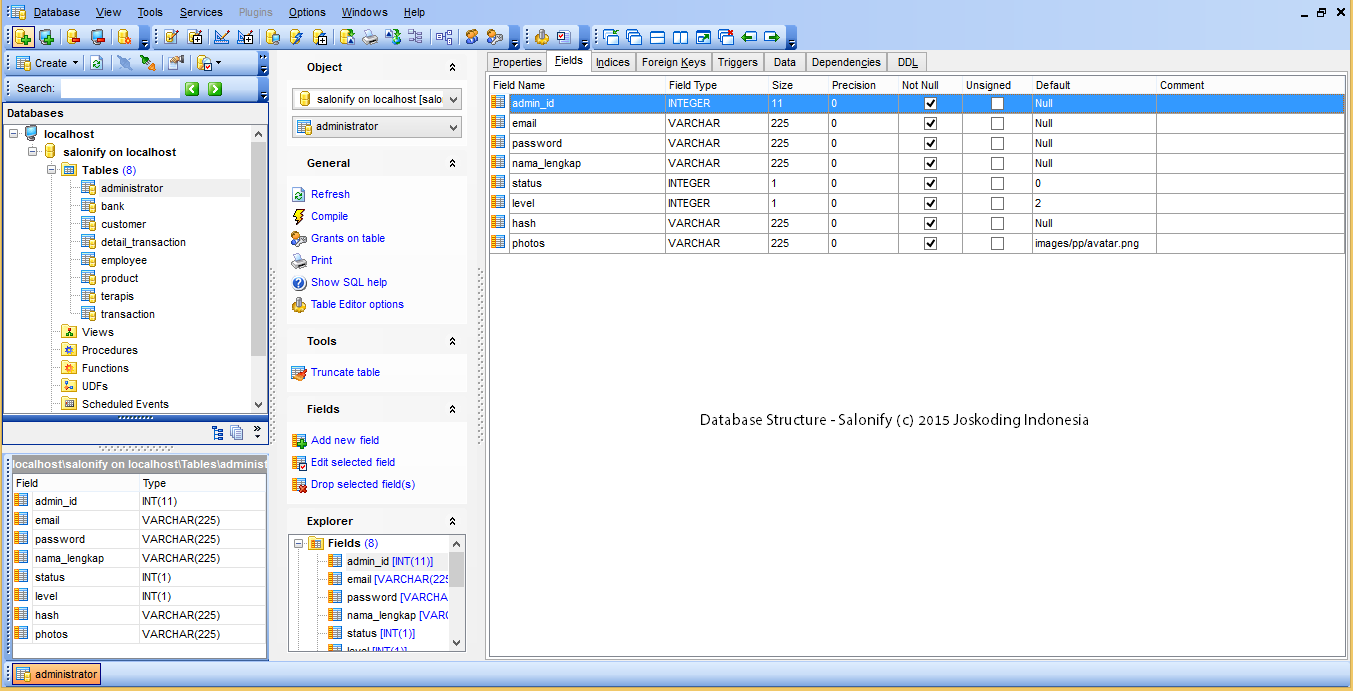Collapse the localhost tree node
Viewport: 1353px width, 691px height.
pos(14,134)
